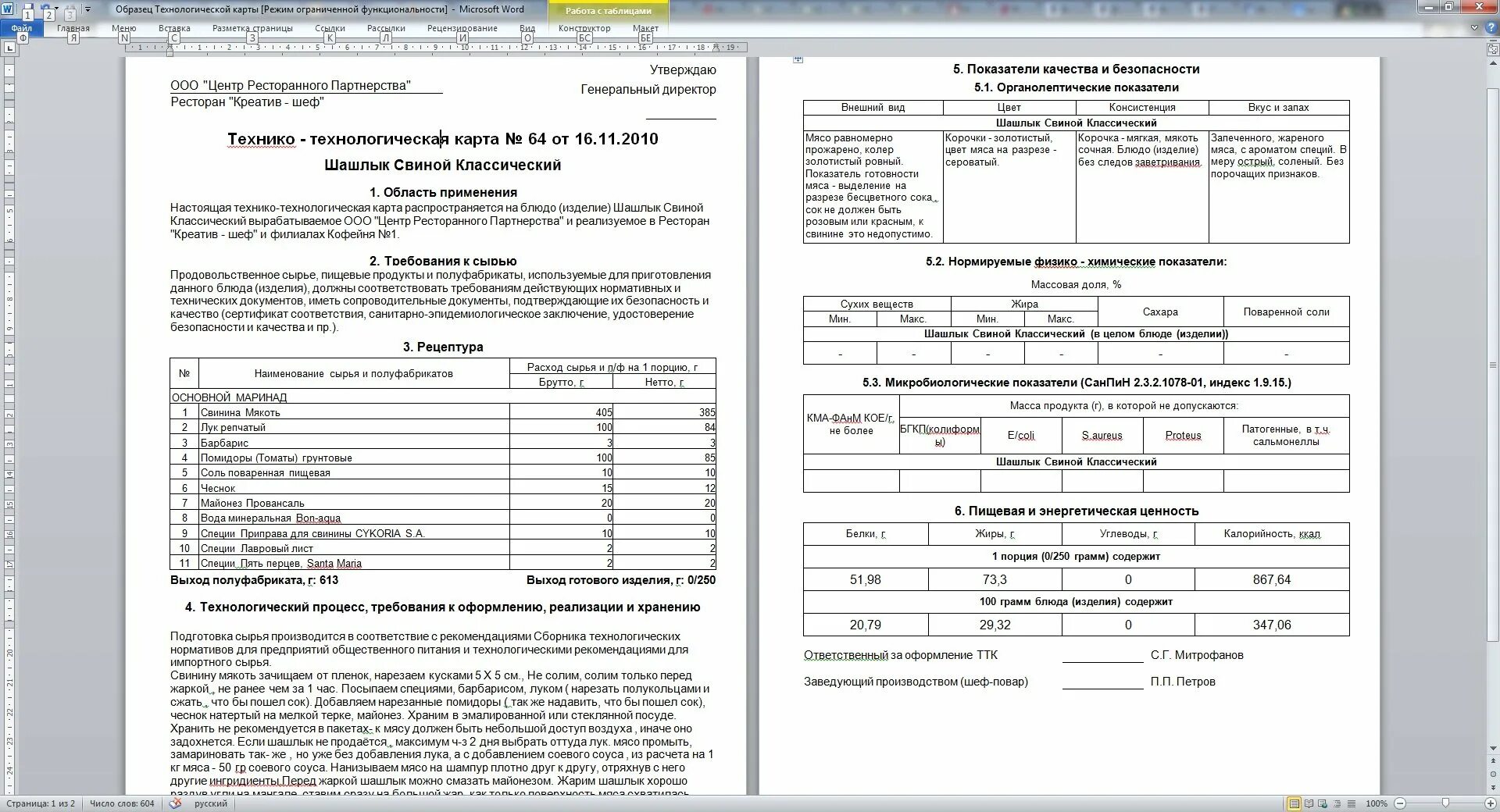Switch to Outline view

click(1337, 803)
